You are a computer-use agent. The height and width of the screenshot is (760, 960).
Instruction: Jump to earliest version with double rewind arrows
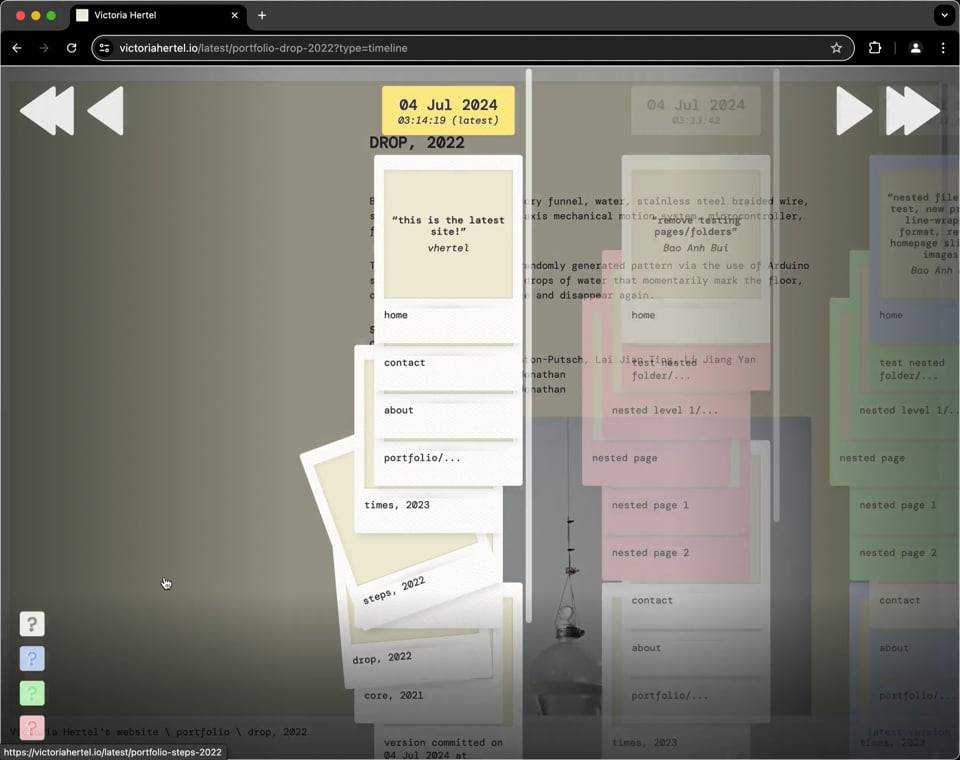(47, 110)
